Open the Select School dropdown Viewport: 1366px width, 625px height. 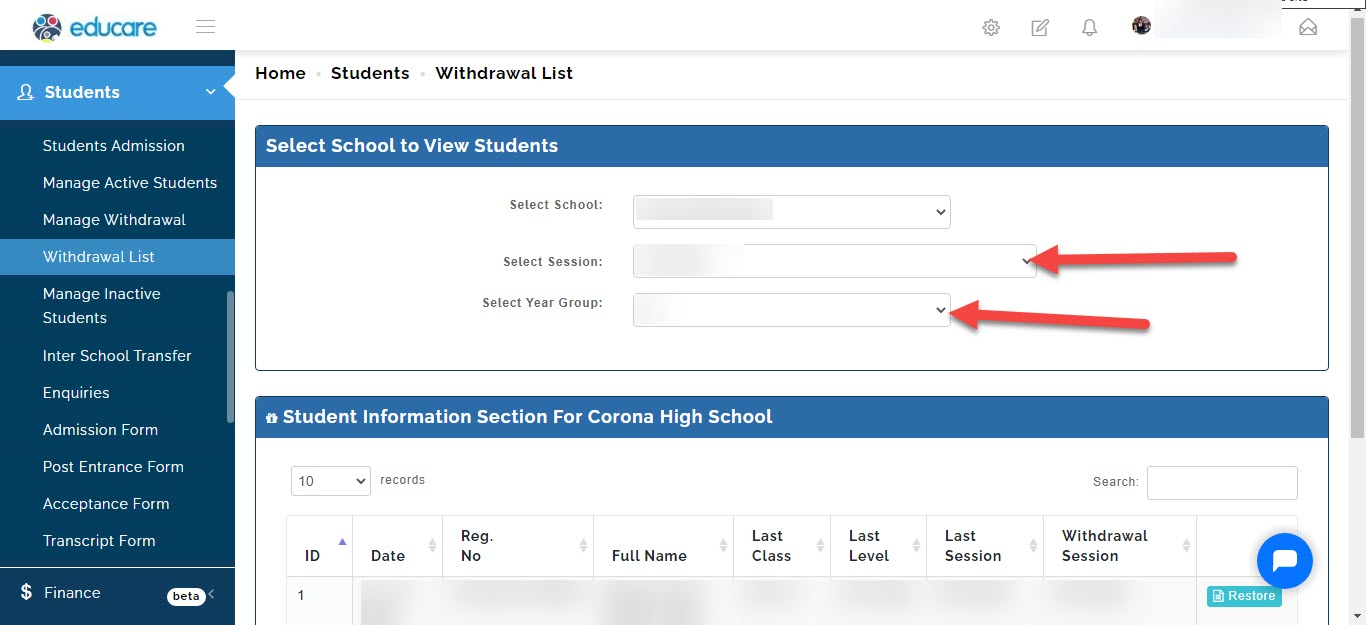click(x=791, y=212)
